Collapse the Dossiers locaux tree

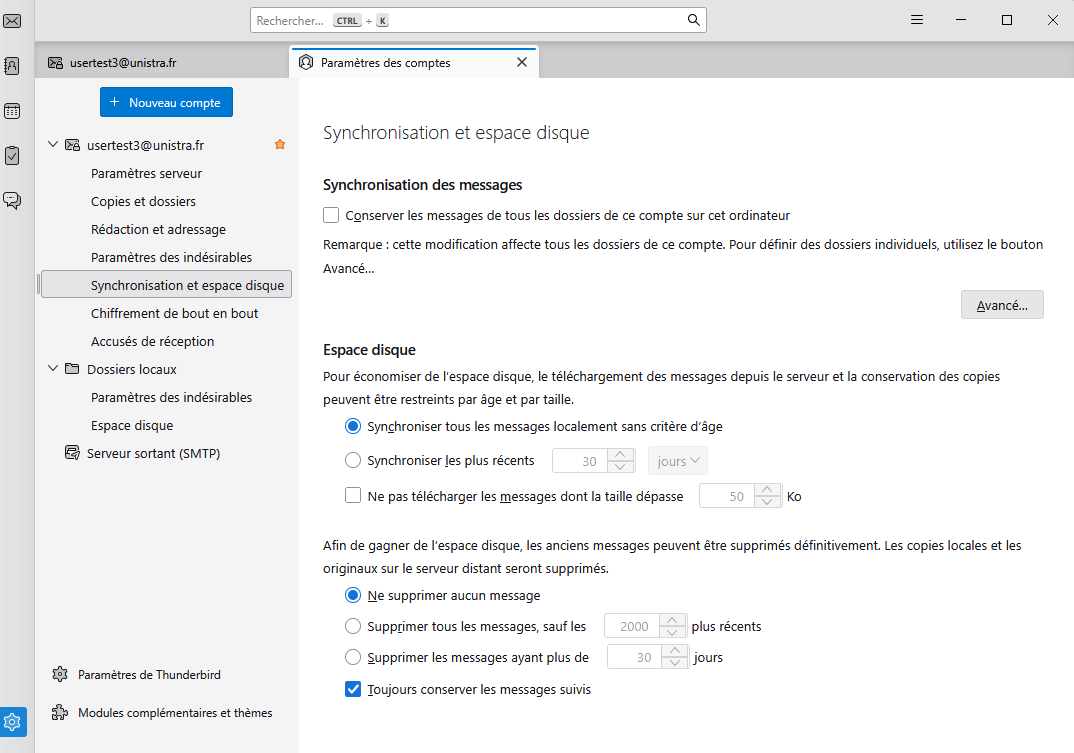53,369
